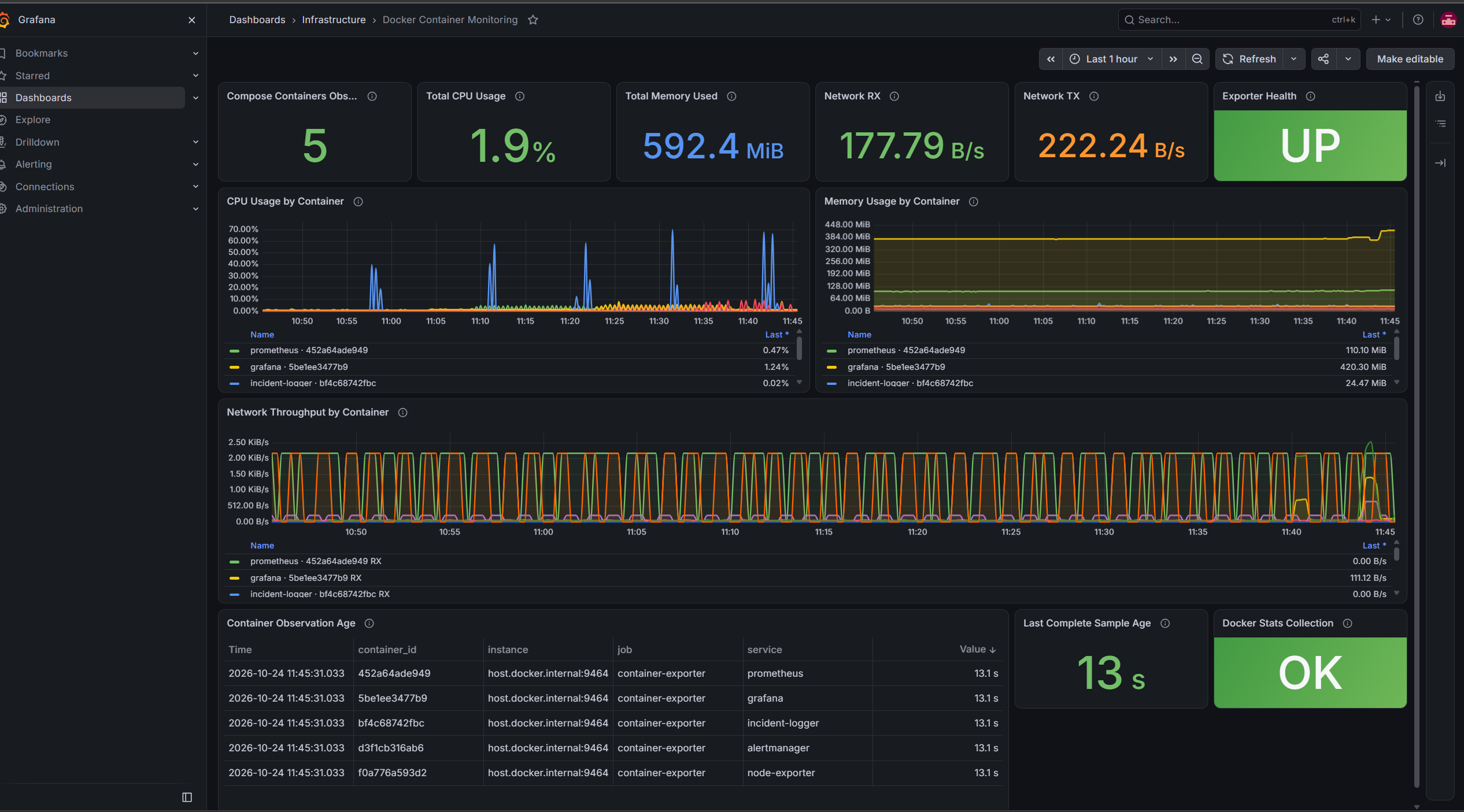This screenshot has width=1464, height=812.
Task: Toggle grafana series in Memory Usage legend
Action: (896, 367)
